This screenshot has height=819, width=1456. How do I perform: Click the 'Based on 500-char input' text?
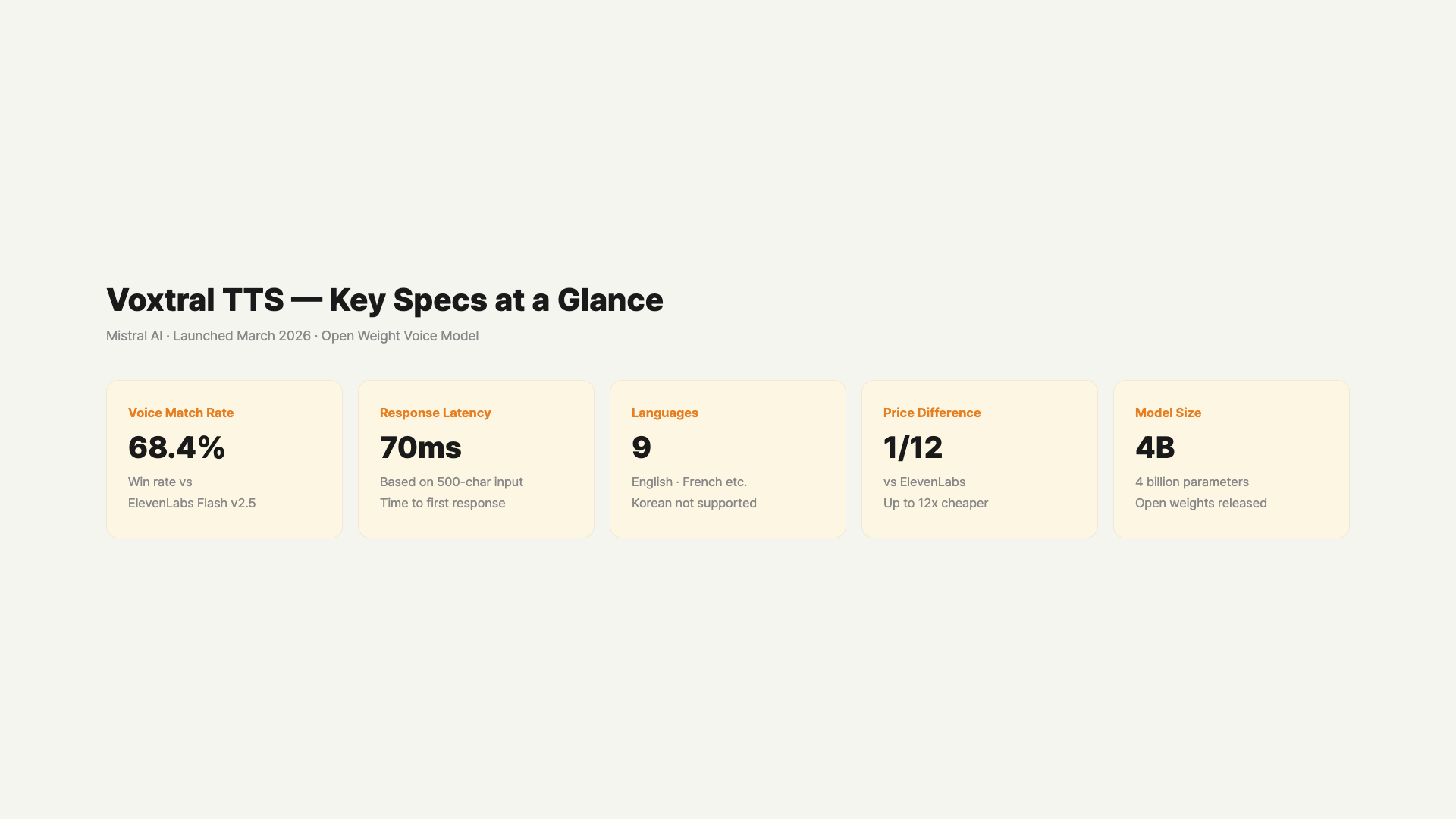pyautogui.click(x=451, y=482)
